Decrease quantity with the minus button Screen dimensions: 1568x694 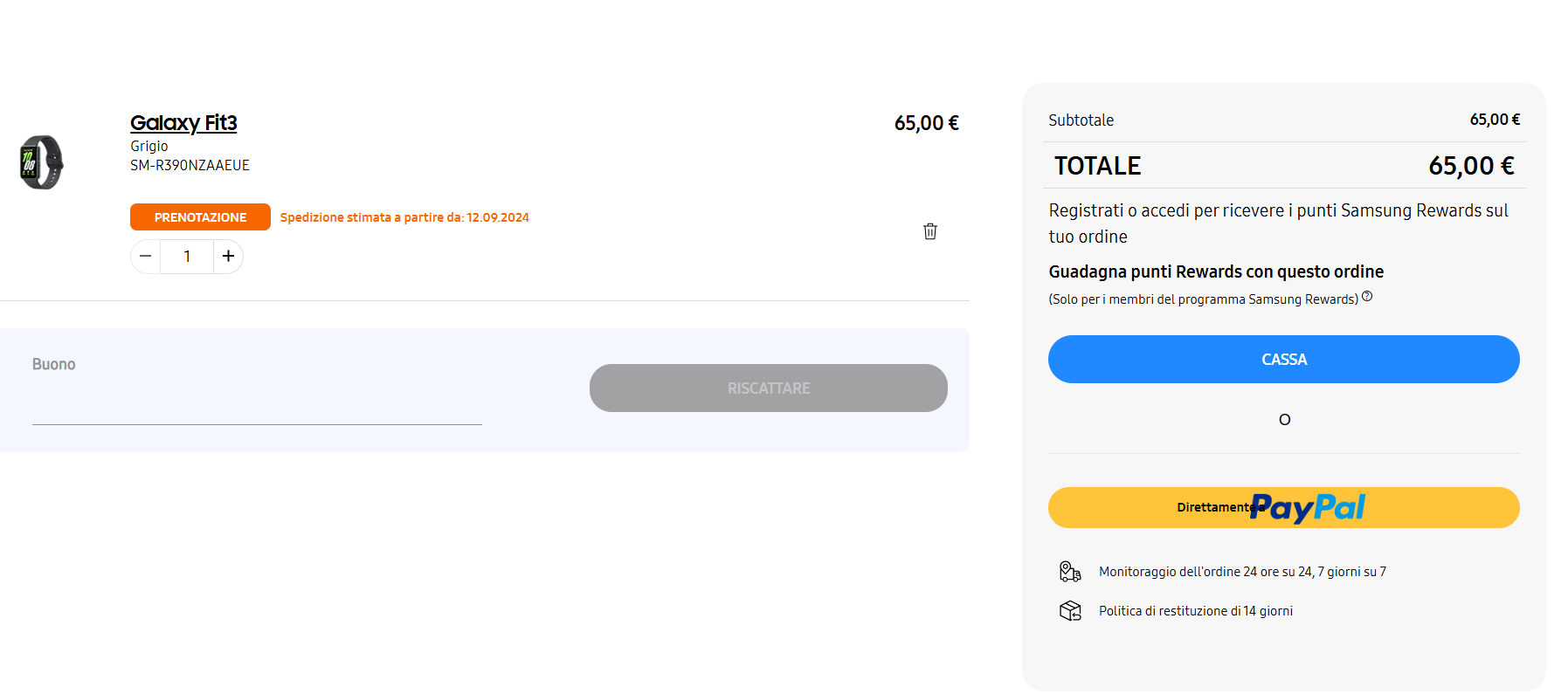coord(146,256)
